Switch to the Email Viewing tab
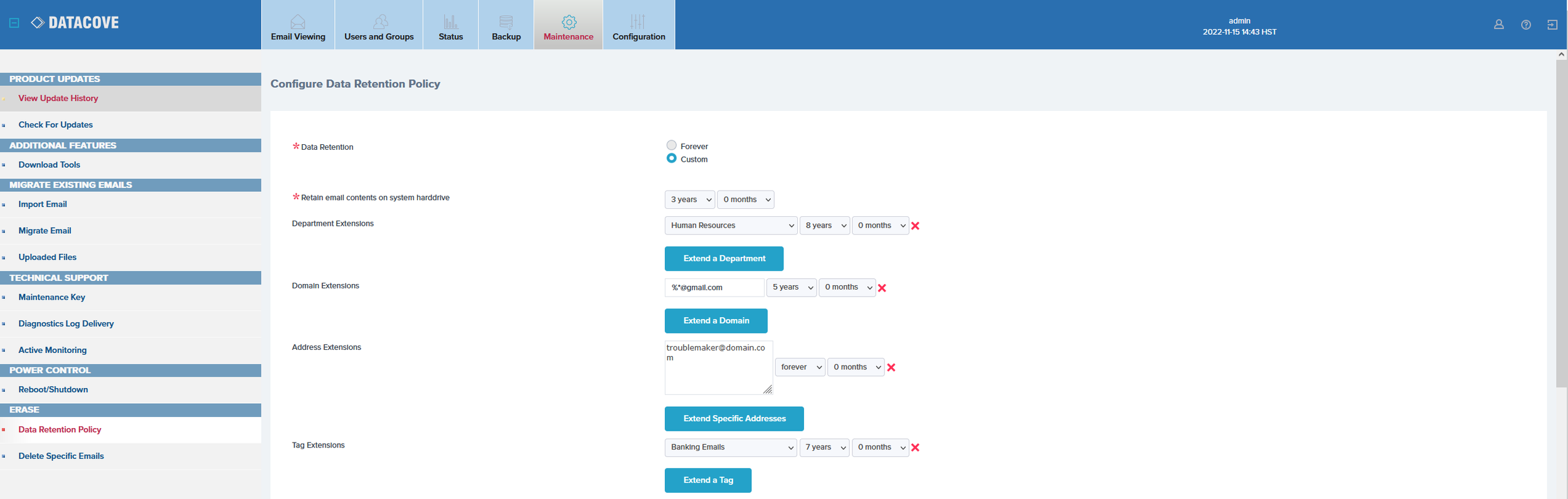This screenshot has width=1568, height=499. click(298, 25)
